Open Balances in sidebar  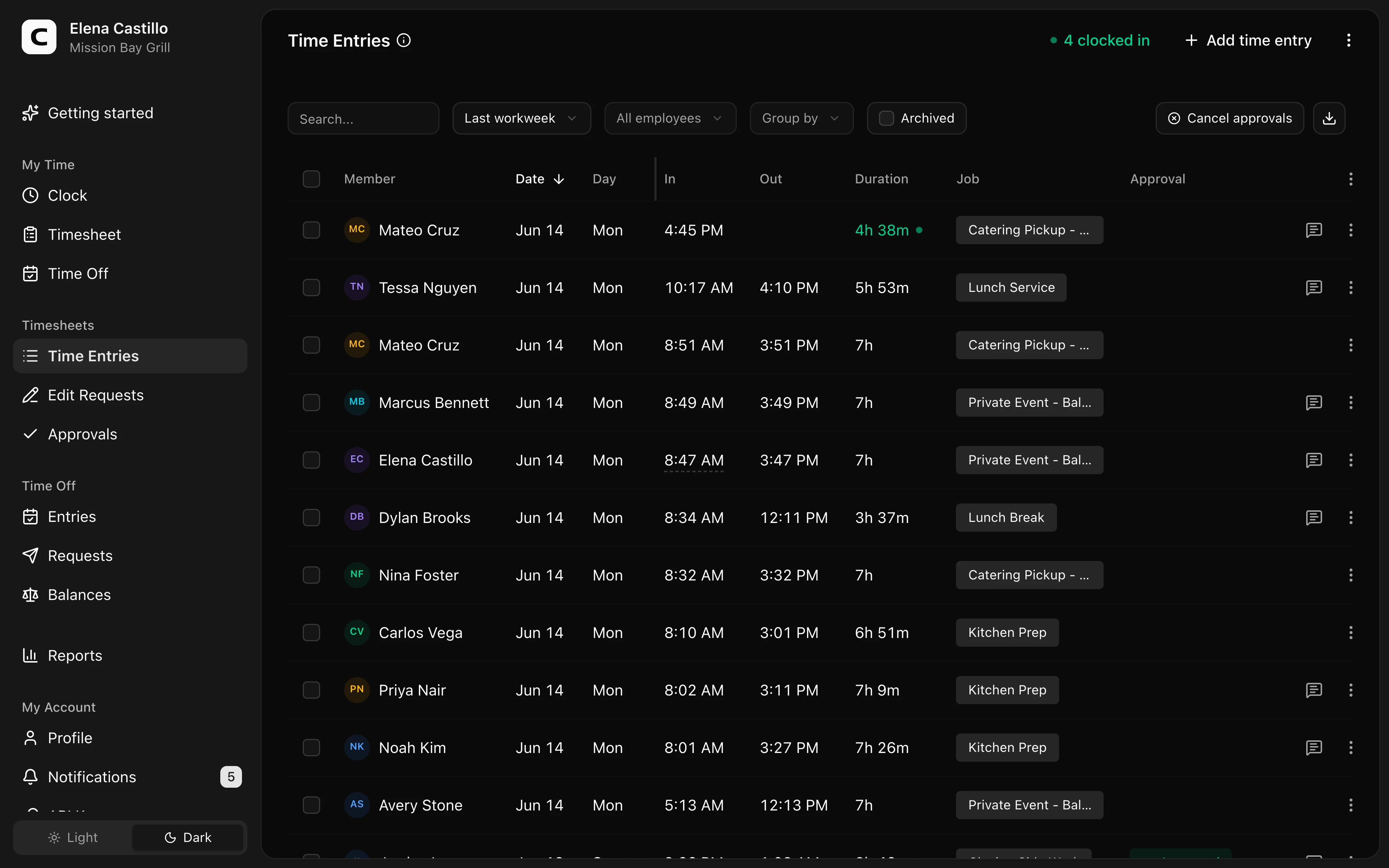click(x=130, y=595)
